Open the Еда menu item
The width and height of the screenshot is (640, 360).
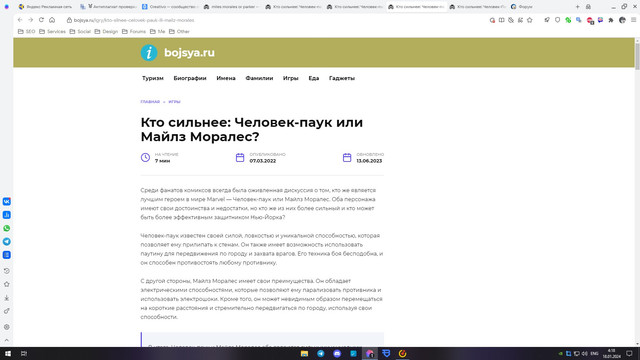(313, 78)
